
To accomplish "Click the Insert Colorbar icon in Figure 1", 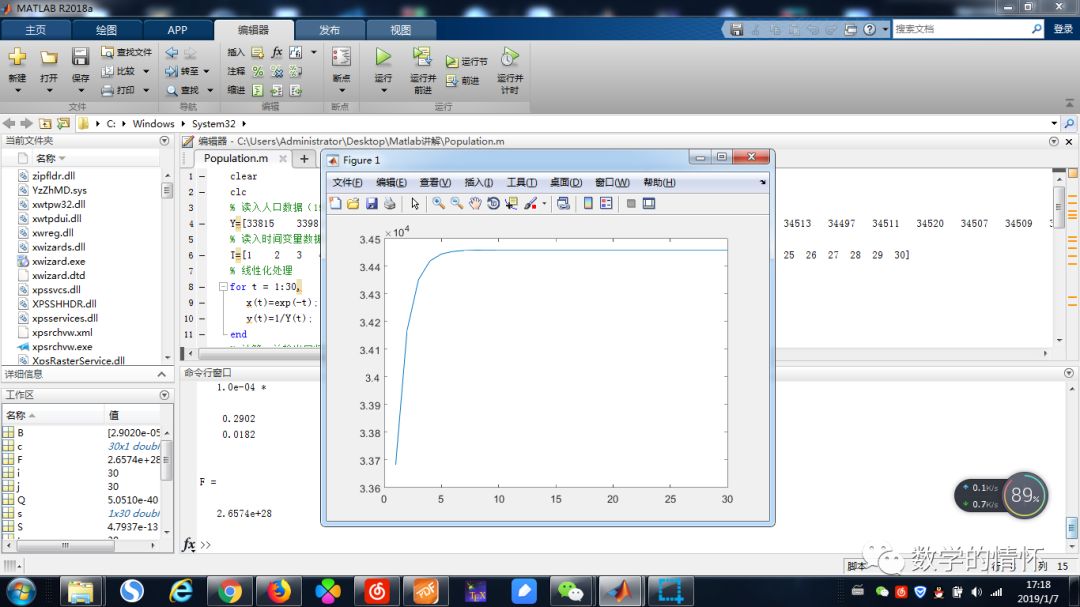I will point(588,203).
